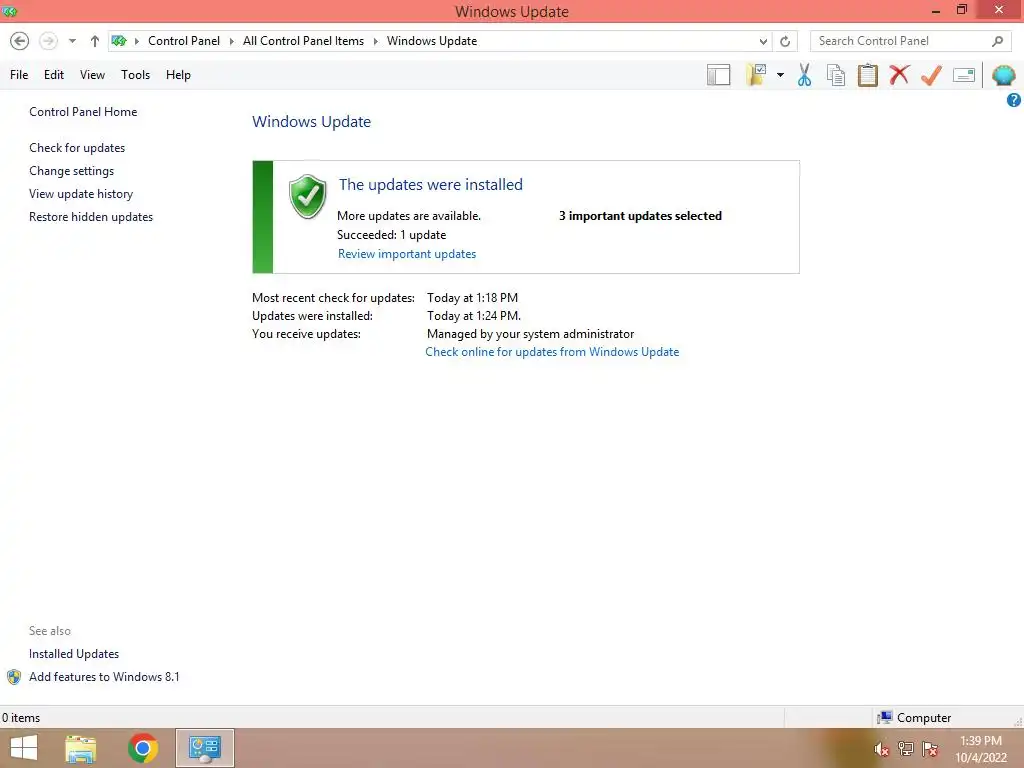This screenshot has width=1024, height=768.
Task: Expand the chevron before Control Panel breadcrumb
Action: point(137,41)
